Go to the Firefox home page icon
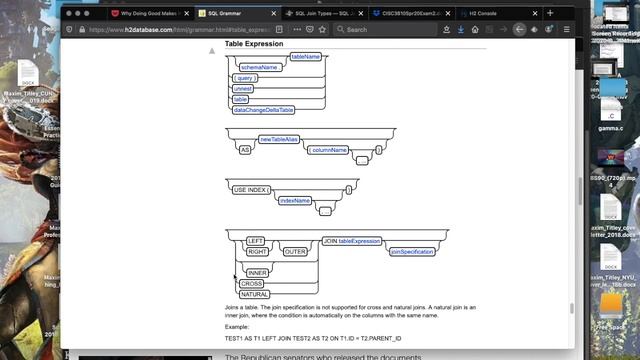 pyautogui.click(x=475, y=29)
